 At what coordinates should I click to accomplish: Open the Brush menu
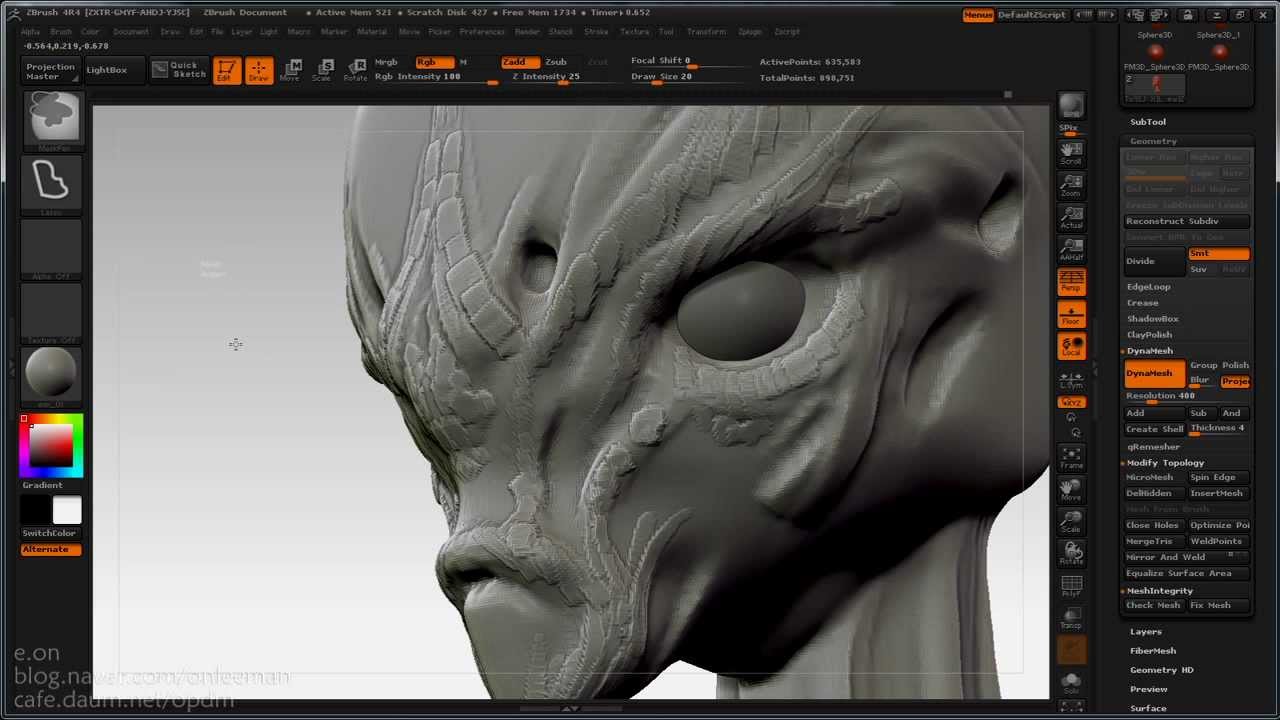pos(61,32)
